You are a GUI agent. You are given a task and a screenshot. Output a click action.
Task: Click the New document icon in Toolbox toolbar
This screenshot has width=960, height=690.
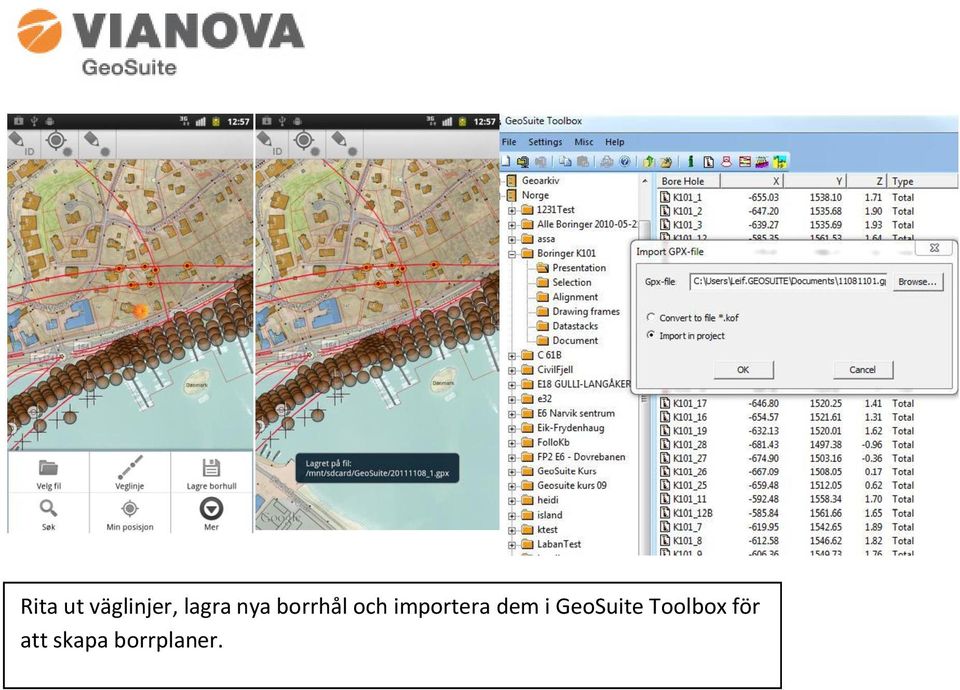[506, 161]
